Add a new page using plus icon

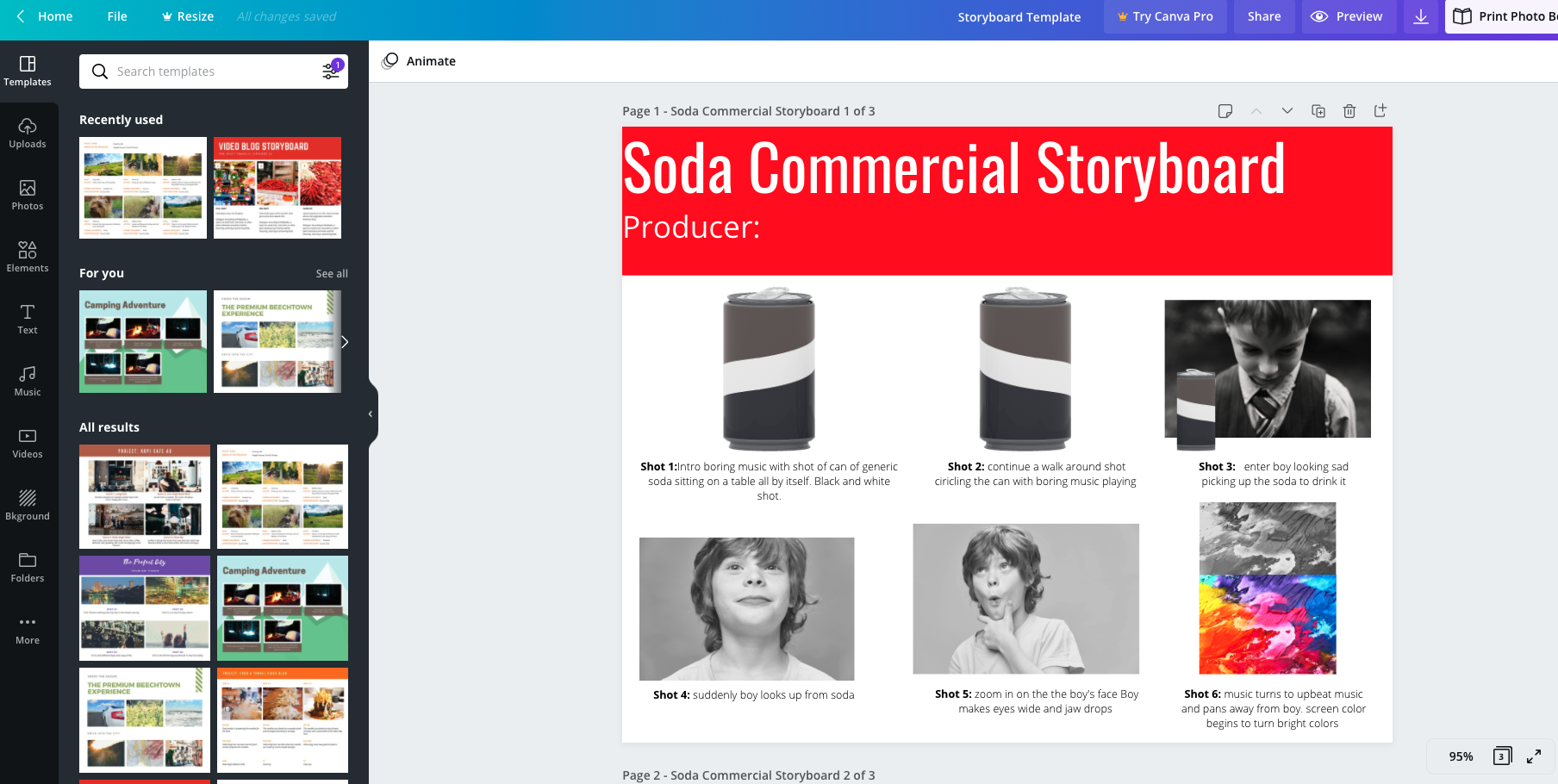click(1380, 111)
